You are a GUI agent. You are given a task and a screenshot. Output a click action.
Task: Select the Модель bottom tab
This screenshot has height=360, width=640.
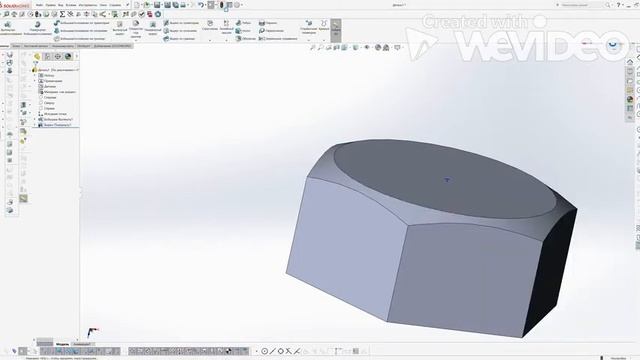[62, 344]
